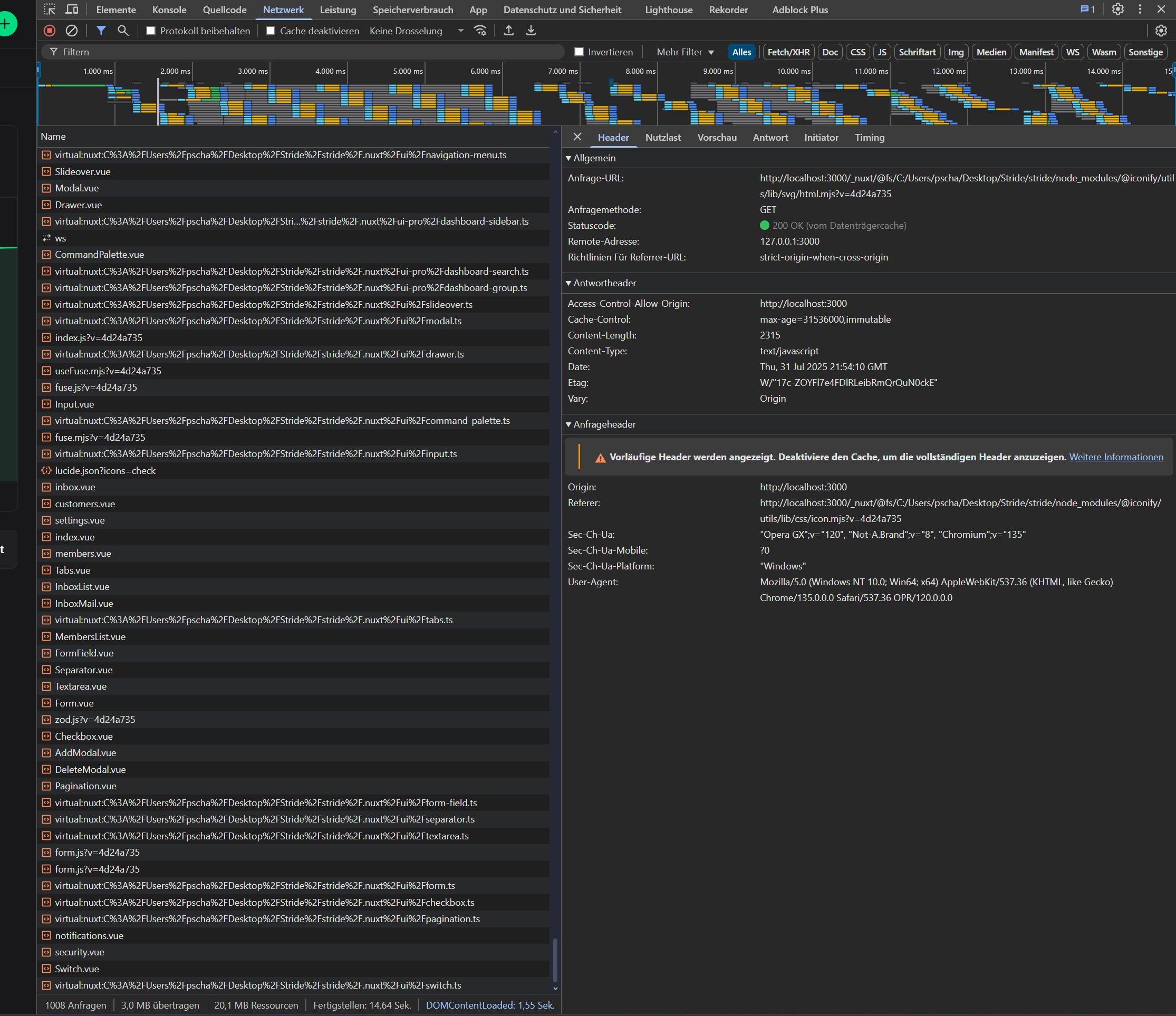1176x1016 pixels.
Task: Collapse the Anfrageheader section
Action: (601, 424)
